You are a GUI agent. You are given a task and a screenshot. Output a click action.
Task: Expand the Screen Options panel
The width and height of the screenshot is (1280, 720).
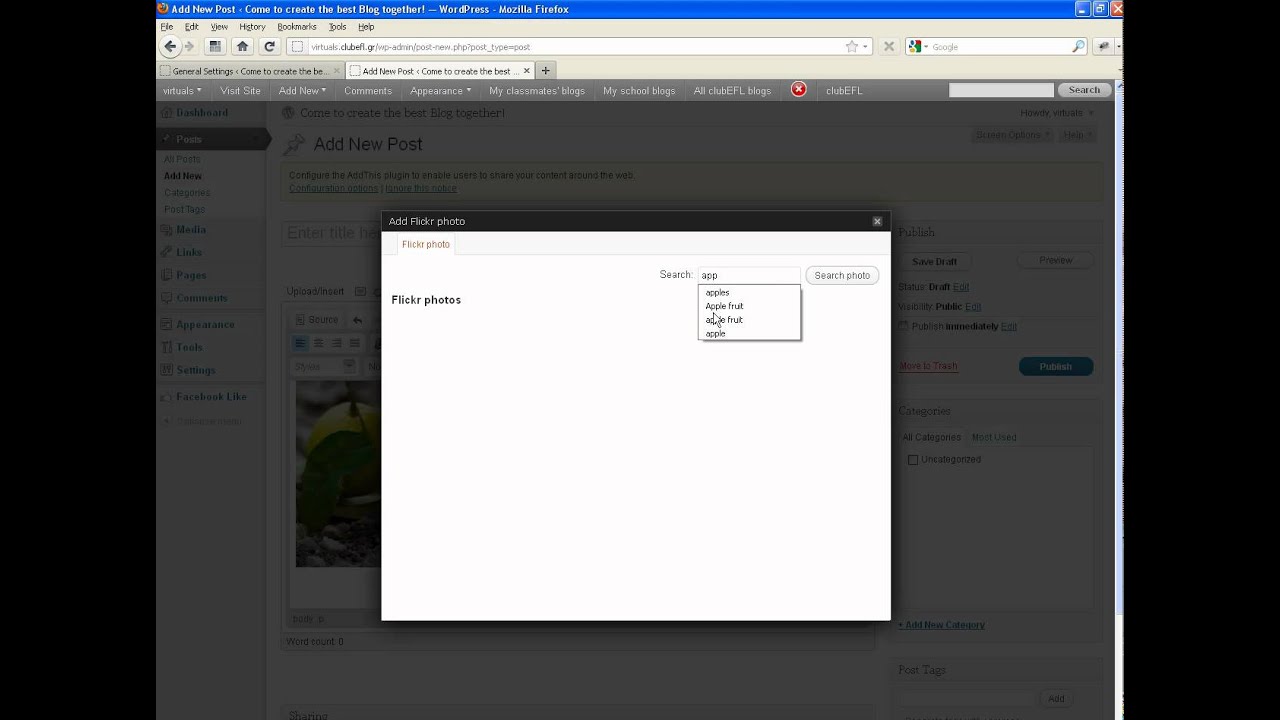1013,135
